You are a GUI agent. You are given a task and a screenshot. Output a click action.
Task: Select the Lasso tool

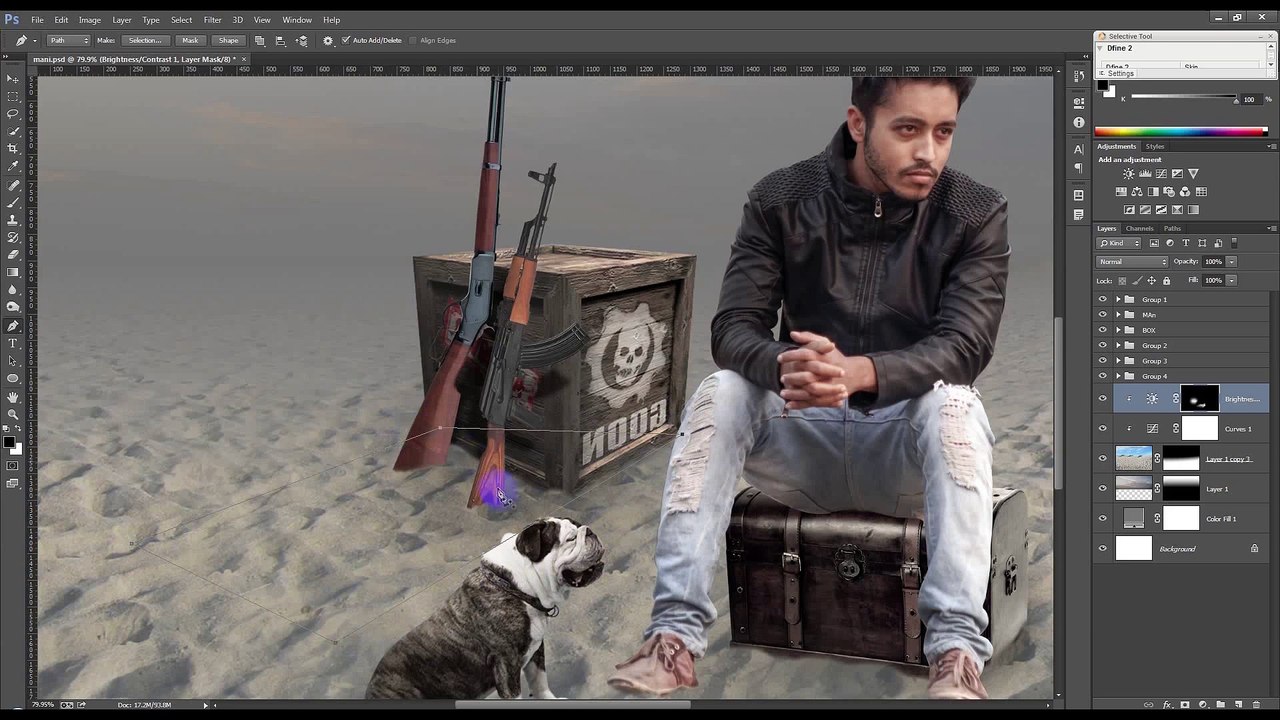click(13, 114)
